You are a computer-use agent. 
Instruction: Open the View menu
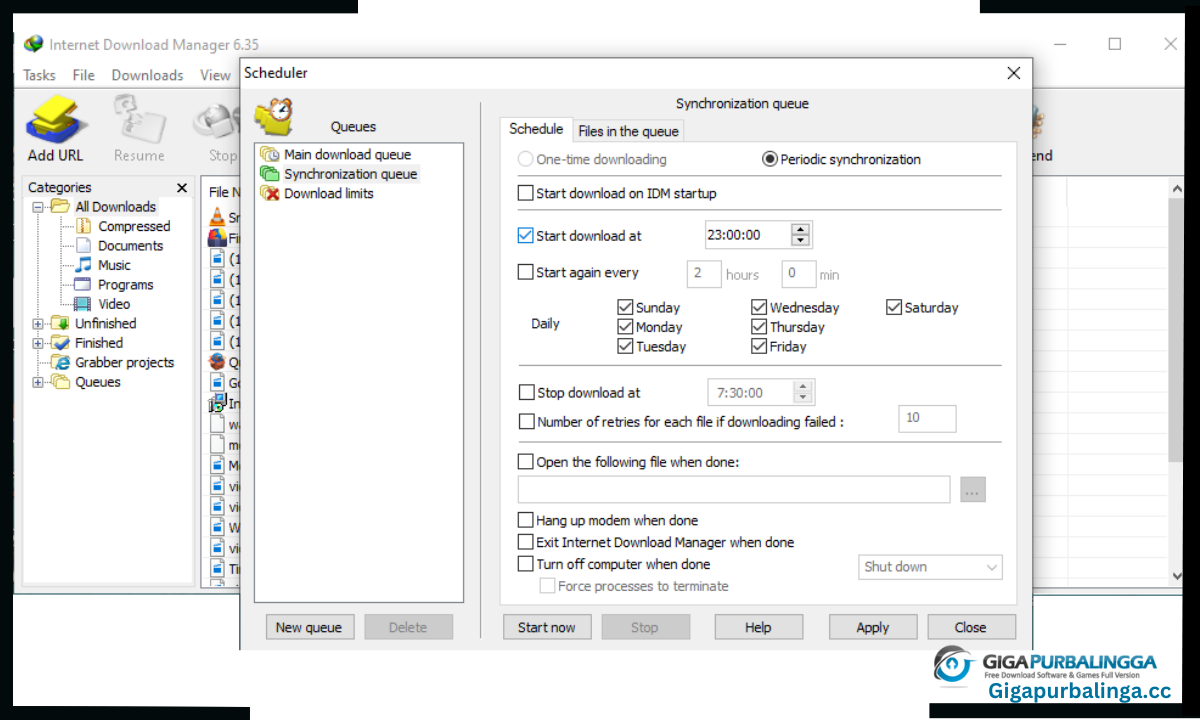click(x=215, y=75)
